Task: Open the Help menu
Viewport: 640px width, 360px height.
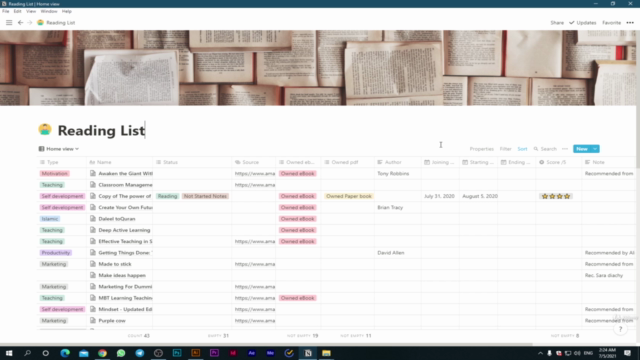Action: click(x=67, y=11)
